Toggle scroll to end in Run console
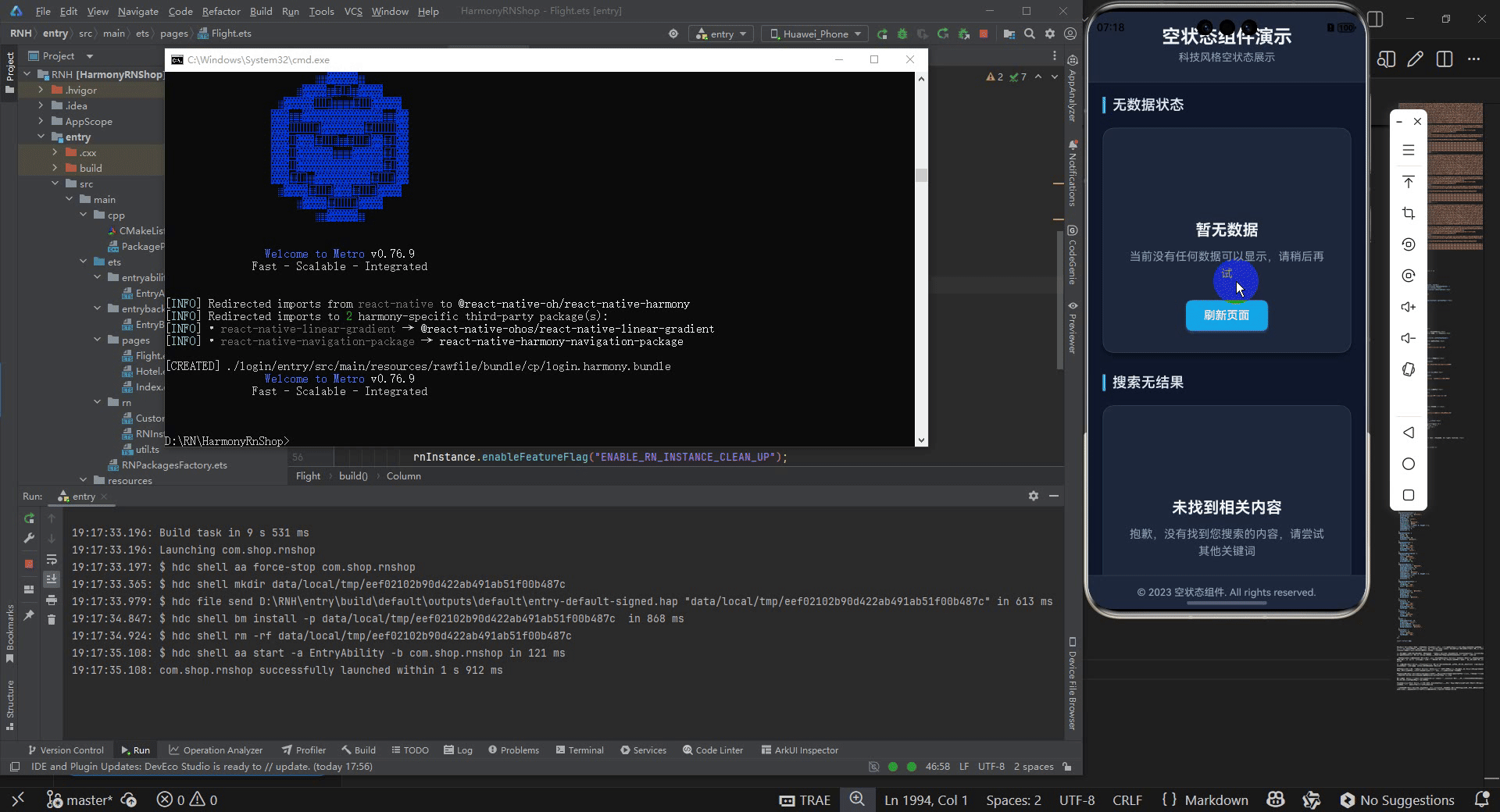The image size is (1500, 812). click(52, 579)
